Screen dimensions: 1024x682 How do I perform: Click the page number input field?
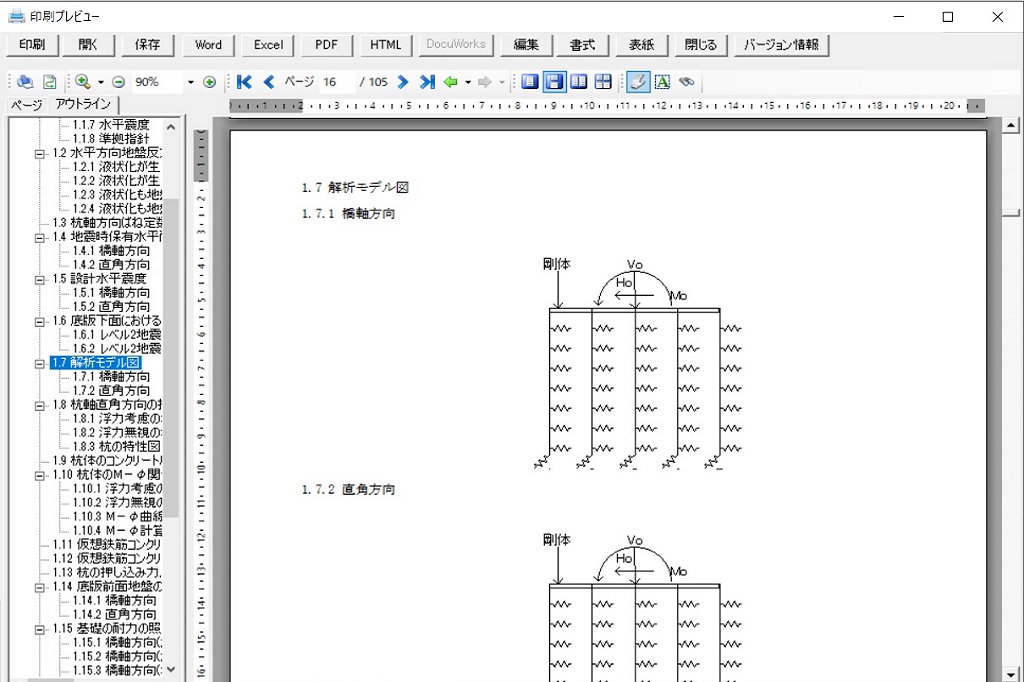click(337, 82)
